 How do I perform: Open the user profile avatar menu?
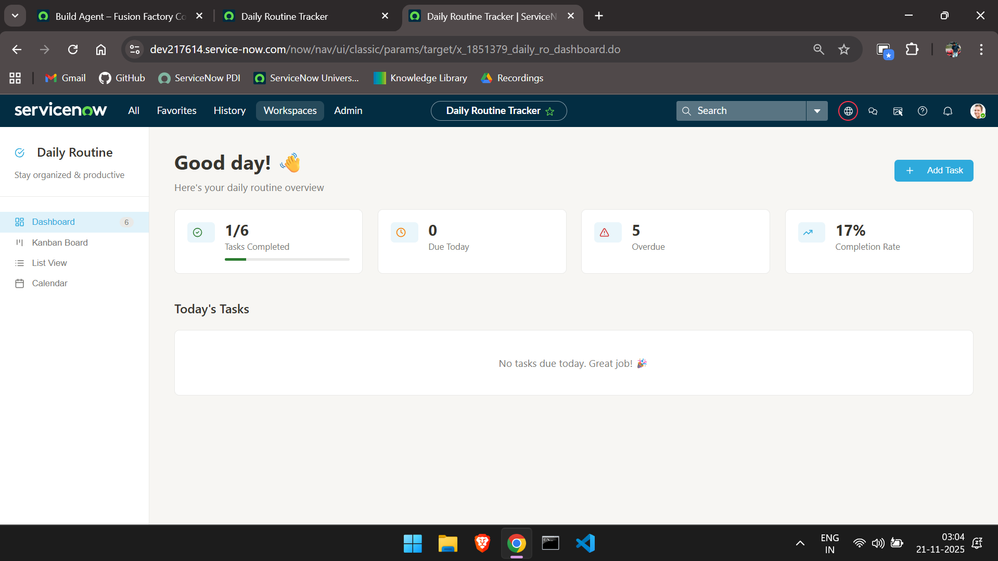coord(978,111)
